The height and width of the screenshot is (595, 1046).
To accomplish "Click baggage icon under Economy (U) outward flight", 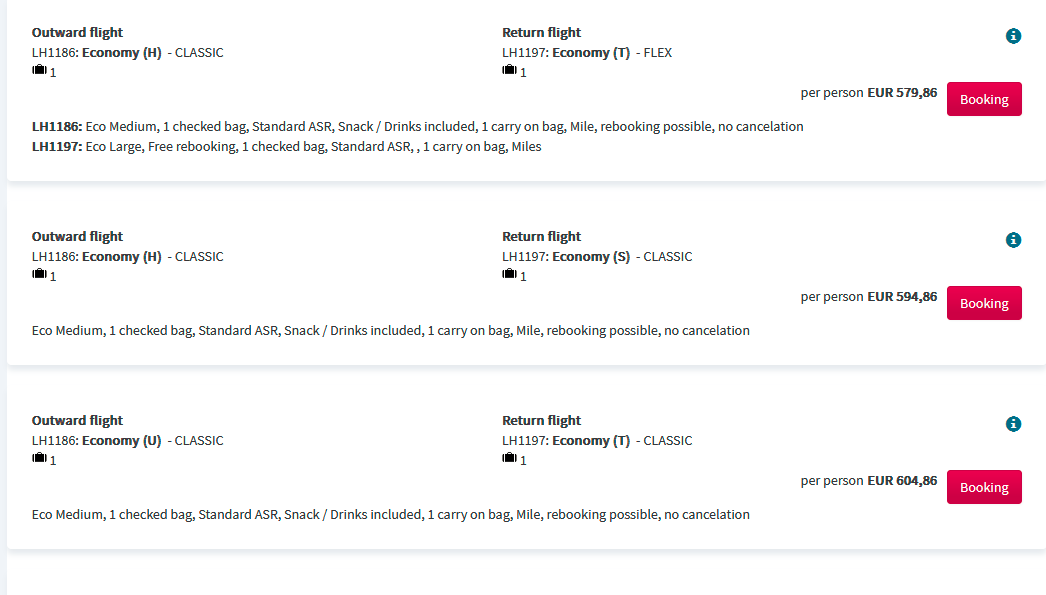I will (x=40, y=458).
